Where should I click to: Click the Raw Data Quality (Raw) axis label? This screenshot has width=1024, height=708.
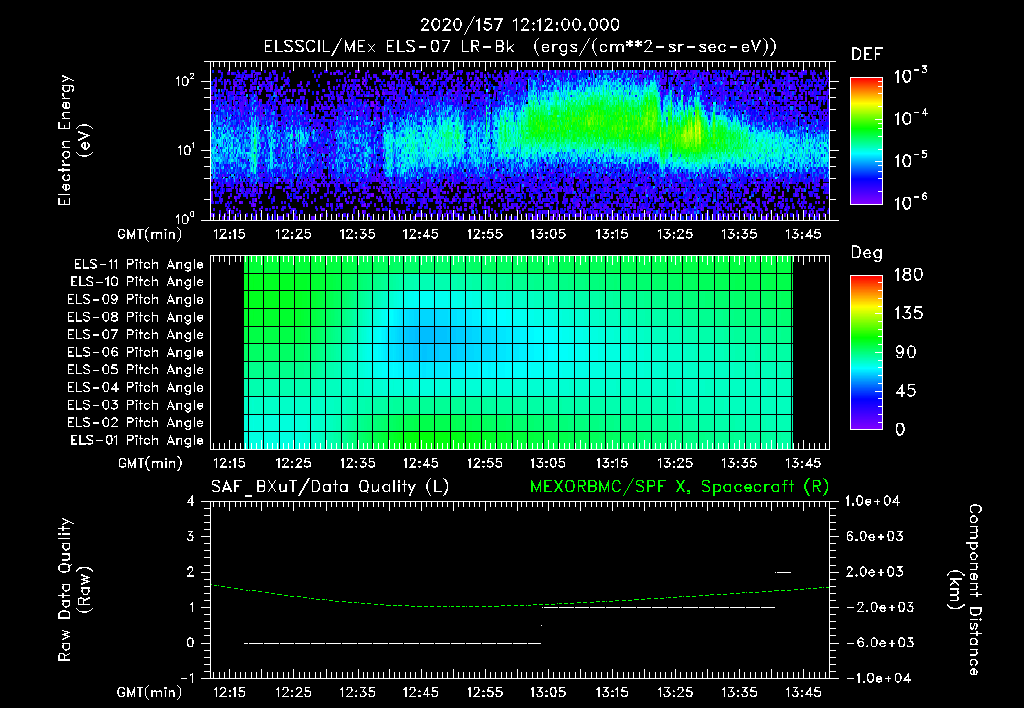tap(74, 590)
